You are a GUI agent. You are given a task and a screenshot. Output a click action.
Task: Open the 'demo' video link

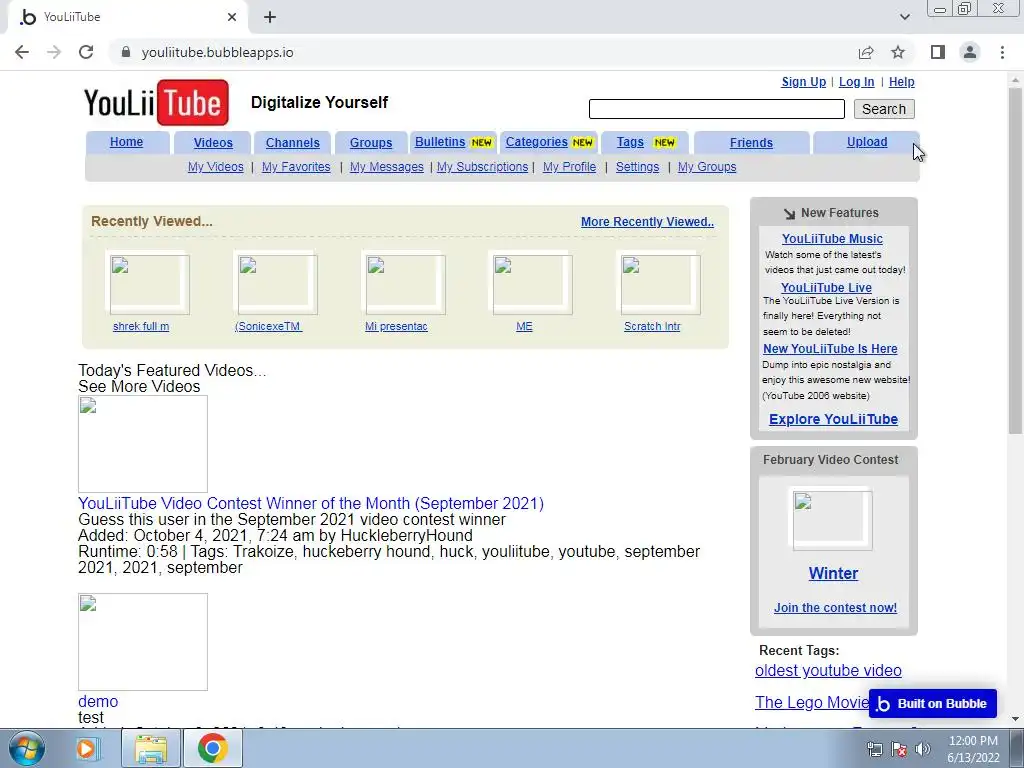98,701
